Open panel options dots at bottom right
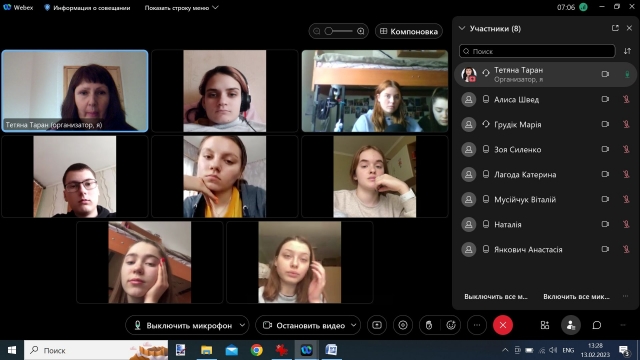The height and width of the screenshot is (360, 640). coord(623,325)
